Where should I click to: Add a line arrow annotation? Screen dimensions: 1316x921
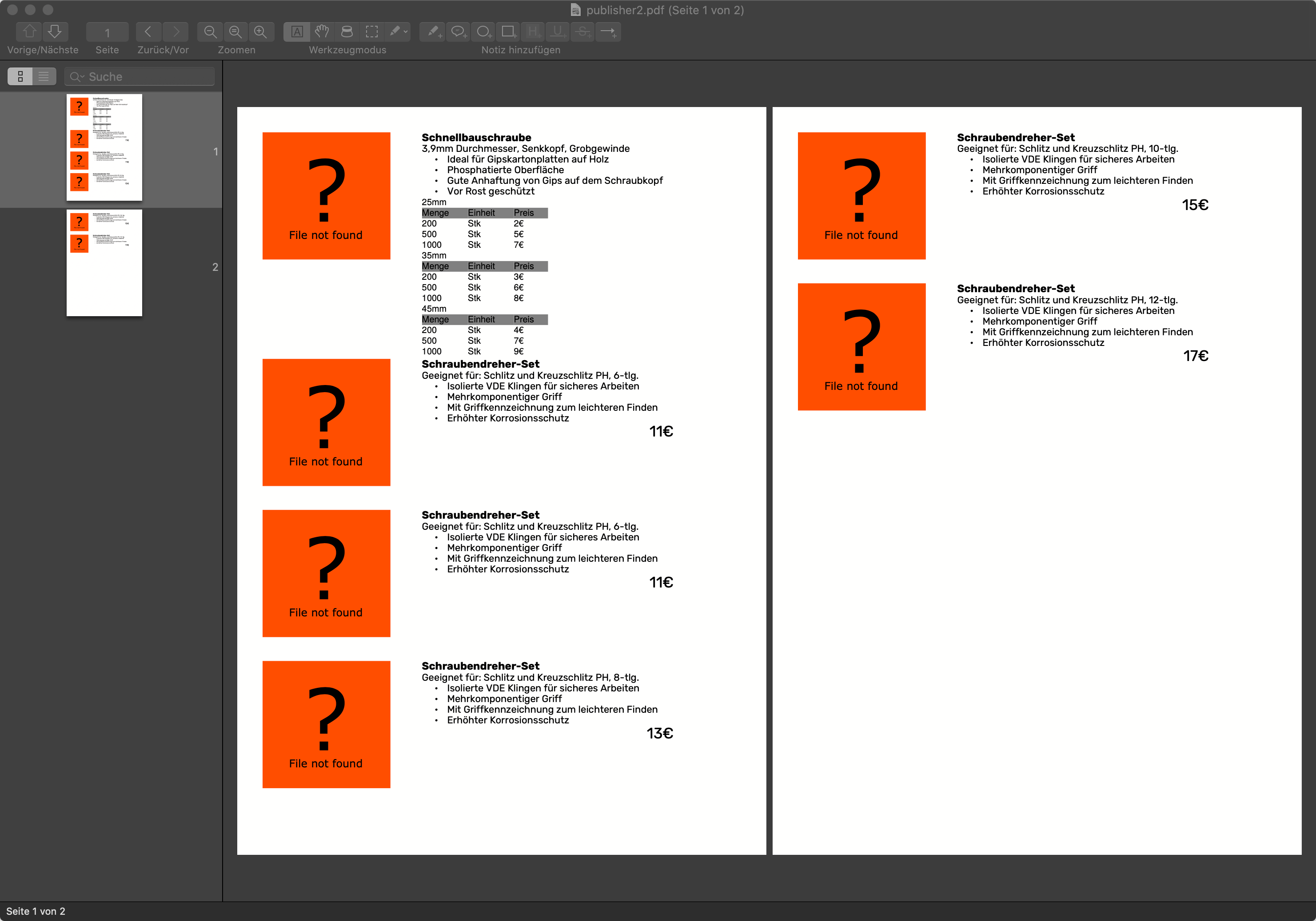coord(608,32)
